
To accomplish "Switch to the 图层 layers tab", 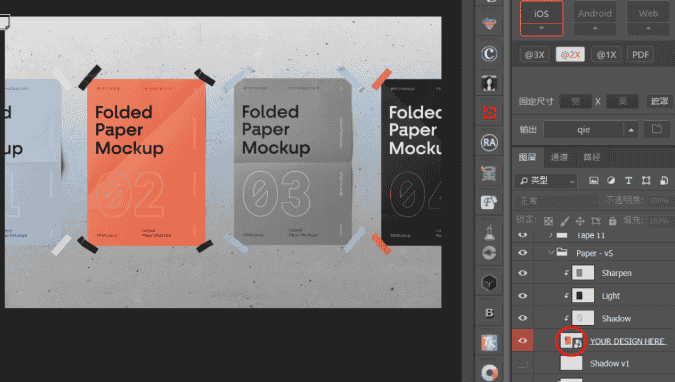I will coord(527,157).
